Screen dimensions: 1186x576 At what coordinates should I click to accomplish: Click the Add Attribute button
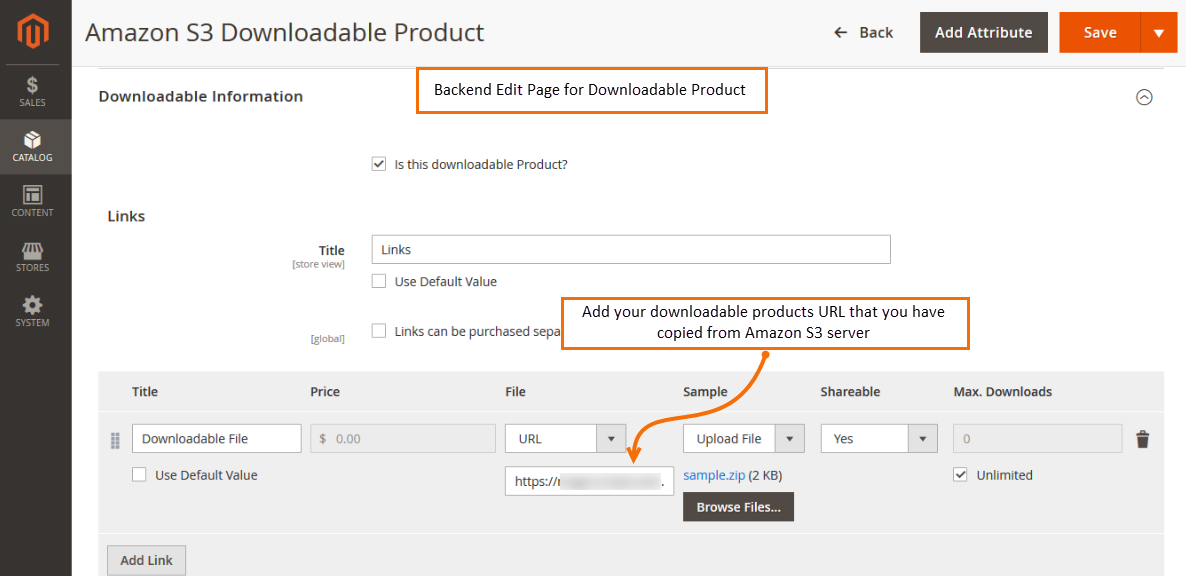983,33
